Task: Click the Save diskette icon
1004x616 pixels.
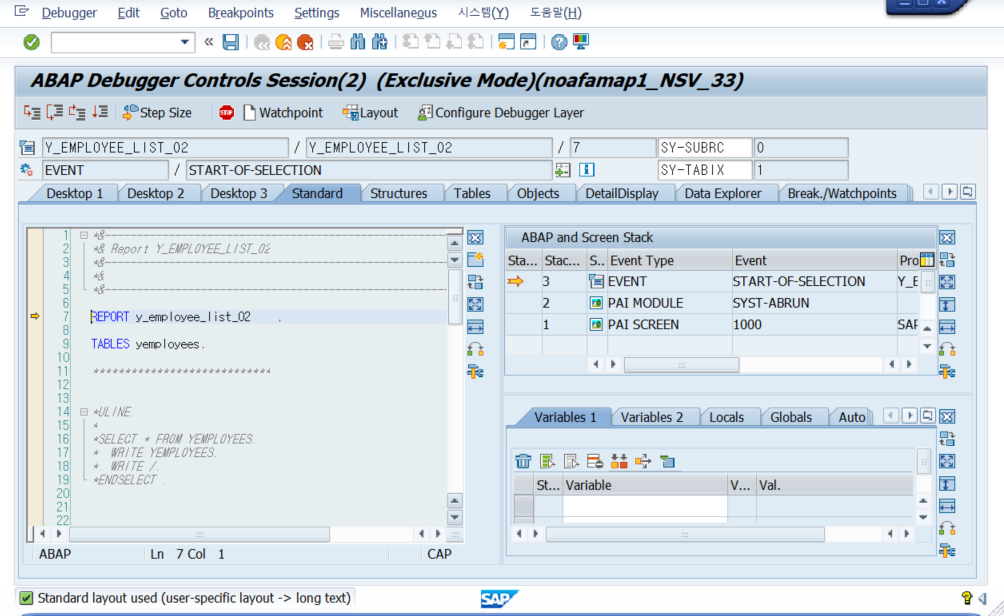Action: tap(231, 42)
